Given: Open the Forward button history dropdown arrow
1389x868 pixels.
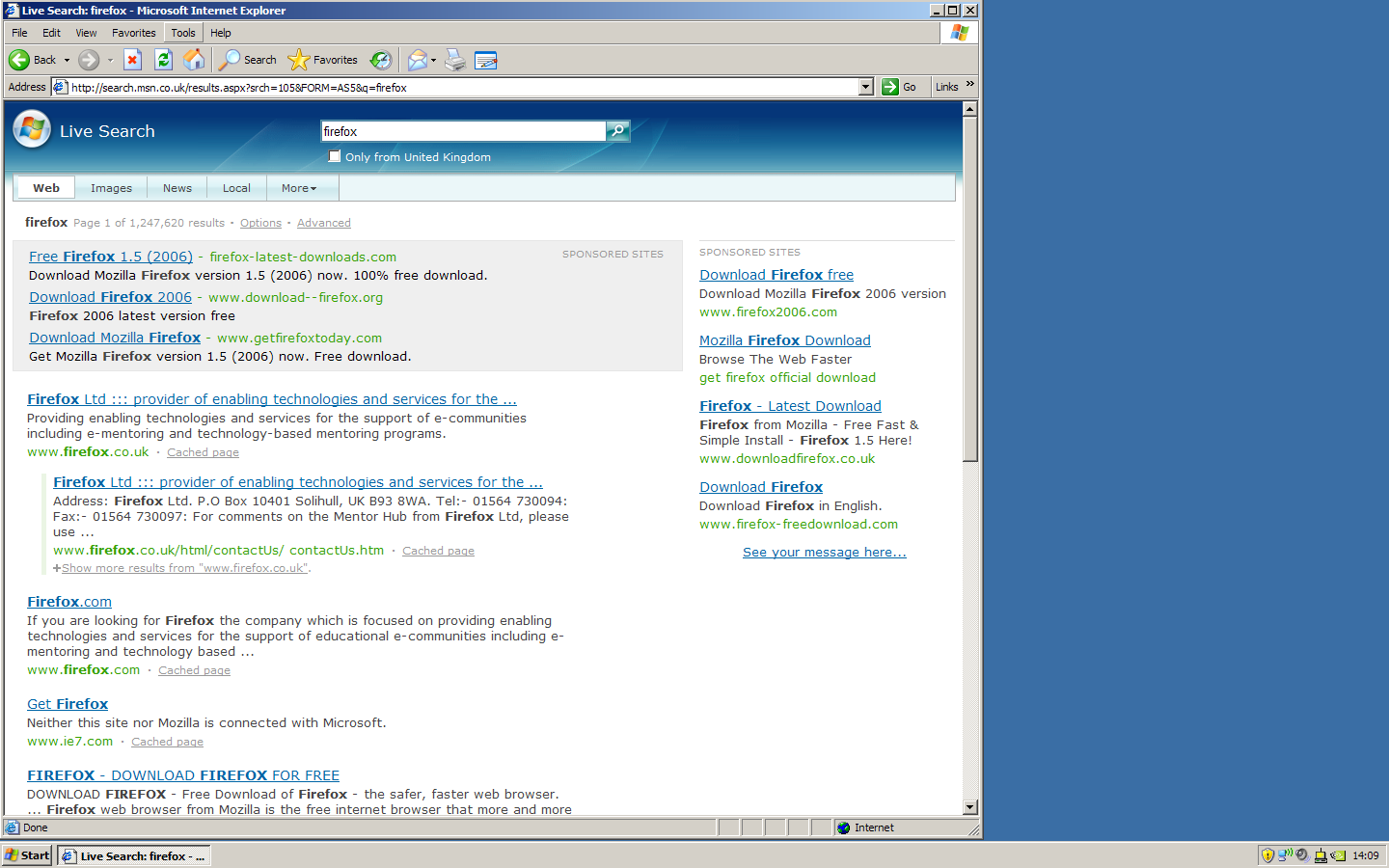Looking at the screenshot, I should click(x=110, y=60).
